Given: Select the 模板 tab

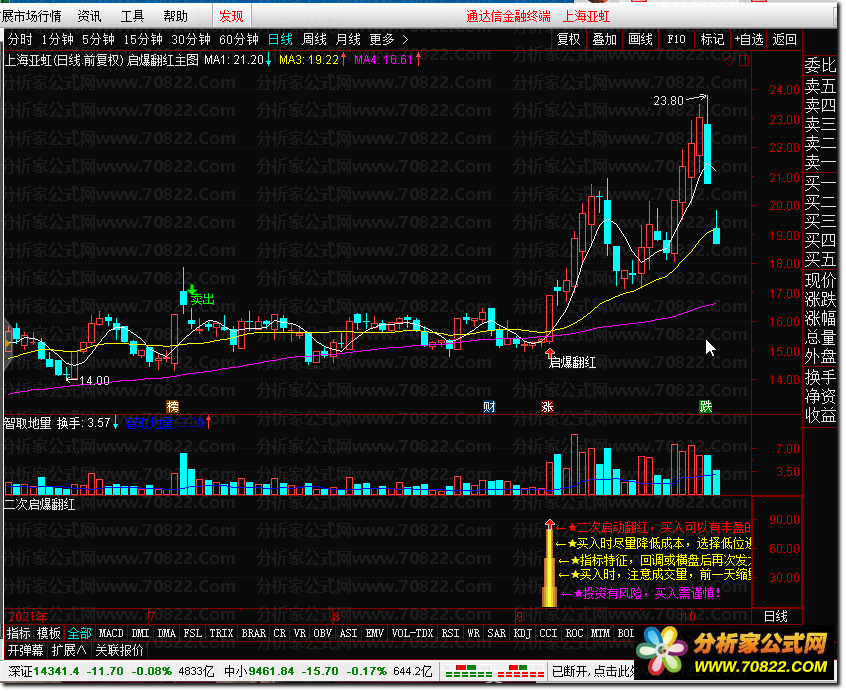Looking at the screenshot, I should tap(49, 633).
